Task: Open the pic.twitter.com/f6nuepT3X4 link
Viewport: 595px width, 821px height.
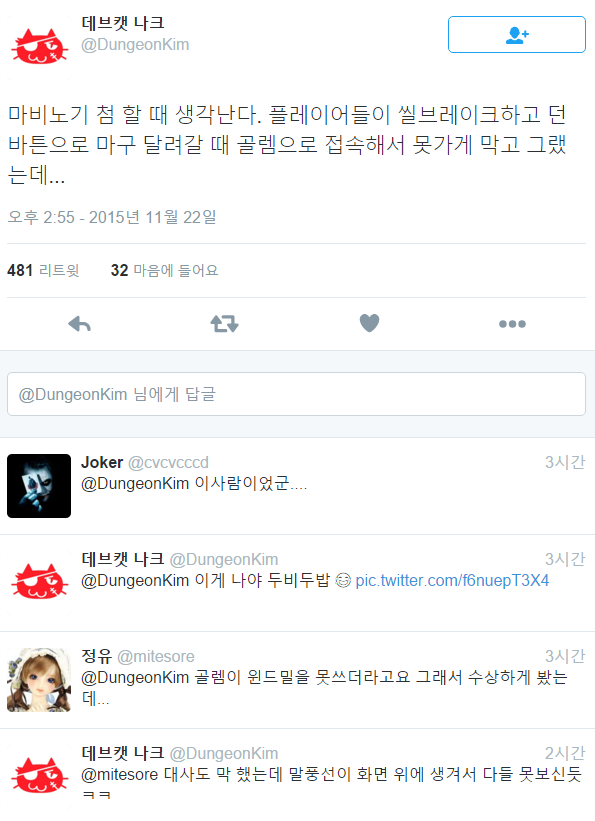Action: pyautogui.click(x=452, y=581)
